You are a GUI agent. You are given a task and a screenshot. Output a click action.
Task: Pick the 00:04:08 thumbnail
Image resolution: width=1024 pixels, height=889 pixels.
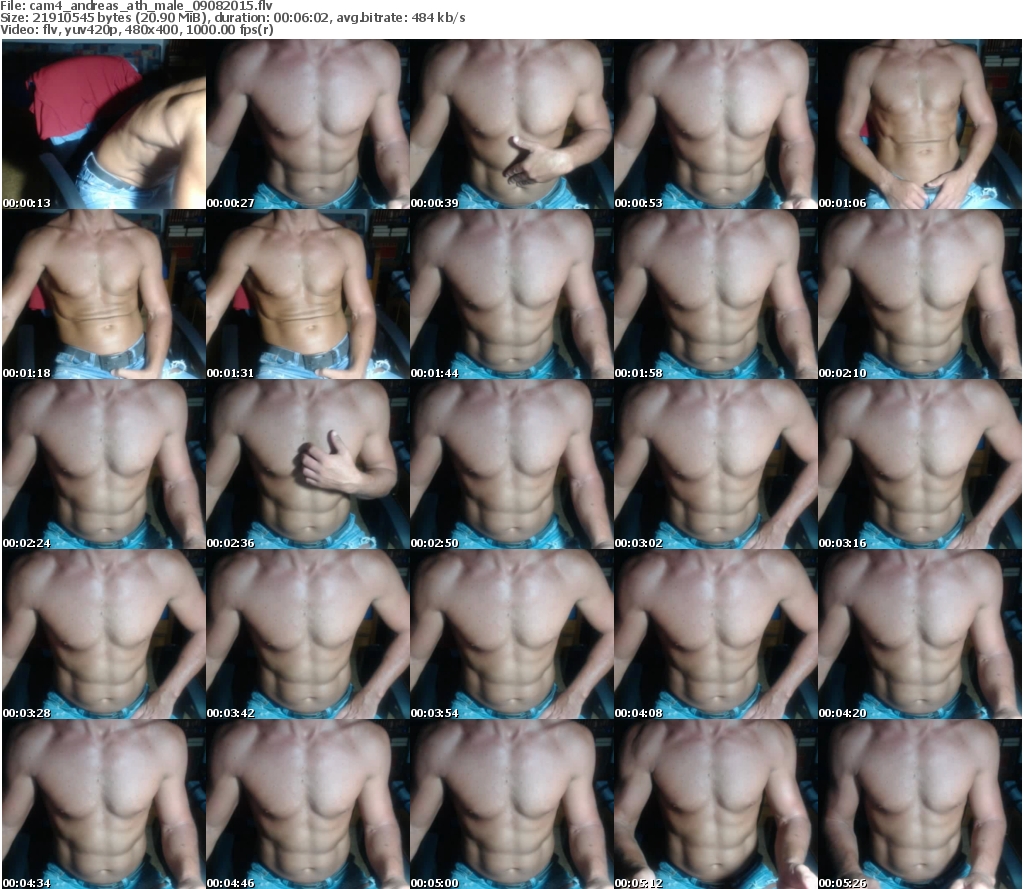tap(716, 634)
